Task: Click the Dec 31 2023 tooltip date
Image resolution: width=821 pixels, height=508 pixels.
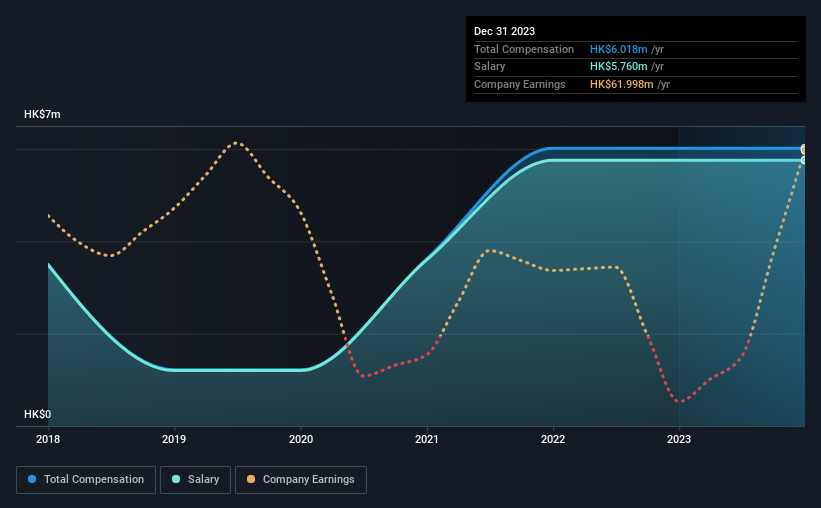Action: click(x=504, y=31)
